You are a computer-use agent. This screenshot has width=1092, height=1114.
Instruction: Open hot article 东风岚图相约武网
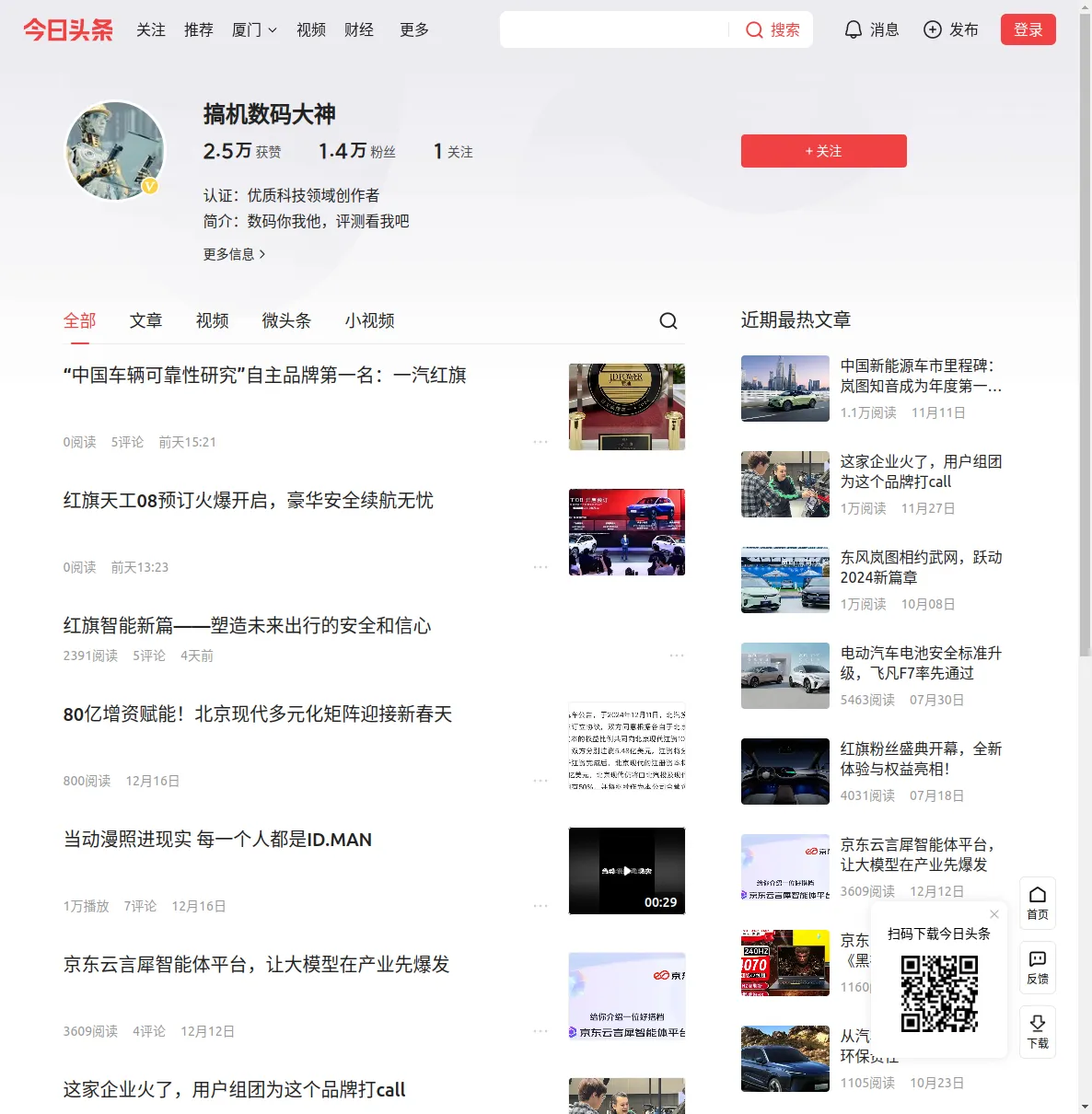(921, 567)
